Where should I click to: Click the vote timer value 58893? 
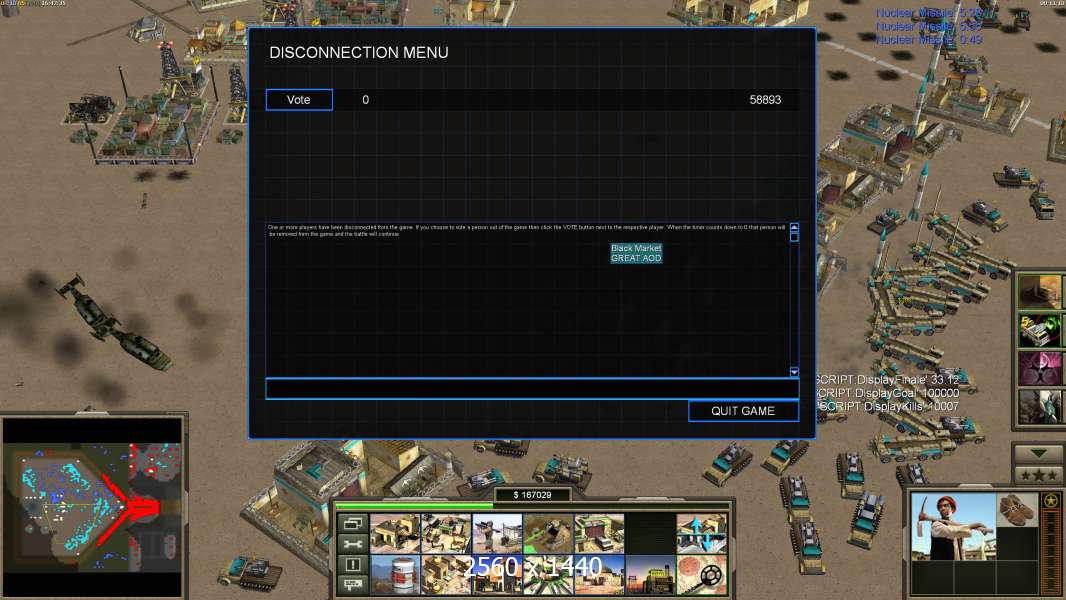(x=765, y=100)
